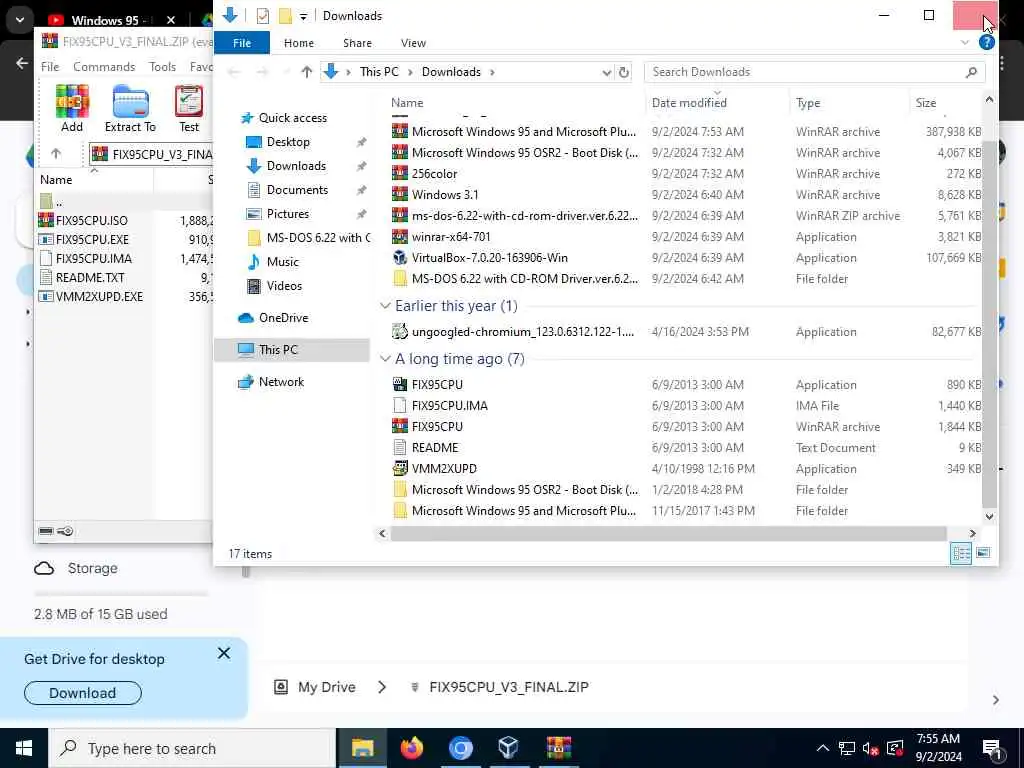Viewport: 1024px width, 768px height.
Task: Click the Add icon in WinRAR toolbar
Action: tap(72, 108)
